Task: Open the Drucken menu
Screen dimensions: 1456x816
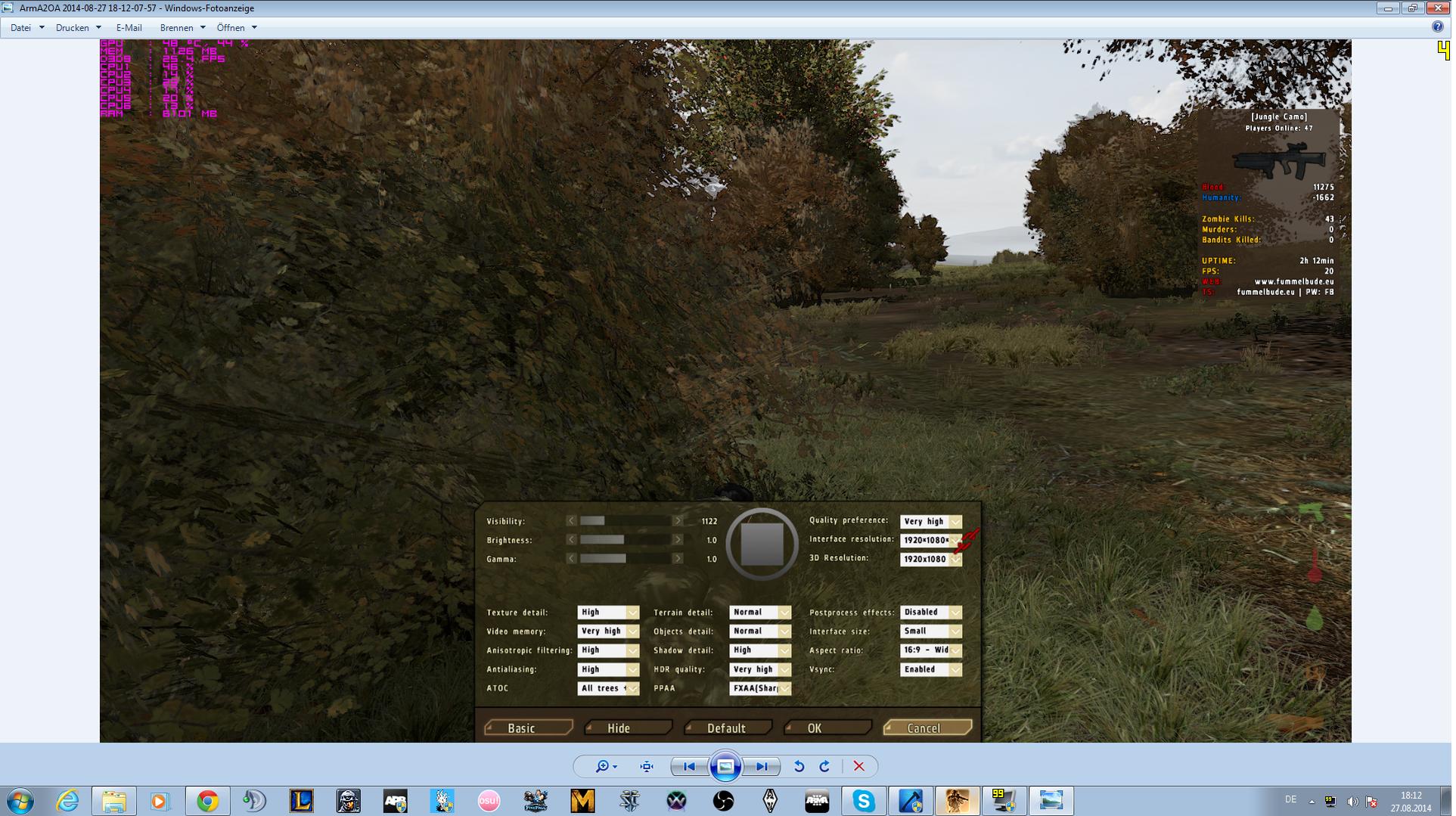Action: (78, 27)
